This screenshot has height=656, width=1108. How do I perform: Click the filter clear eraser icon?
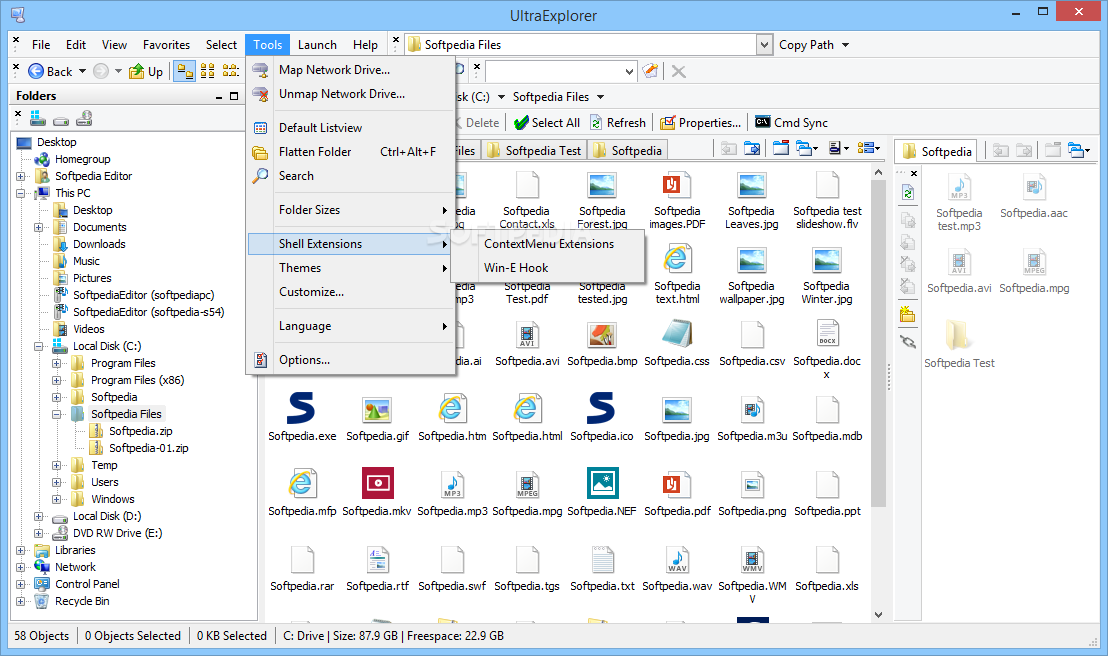click(x=650, y=71)
